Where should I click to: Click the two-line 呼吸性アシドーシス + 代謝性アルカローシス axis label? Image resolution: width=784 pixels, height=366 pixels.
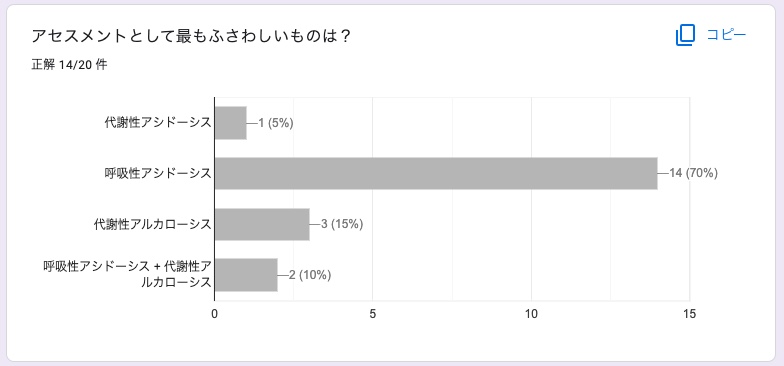pyautogui.click(x=127, y=274)
